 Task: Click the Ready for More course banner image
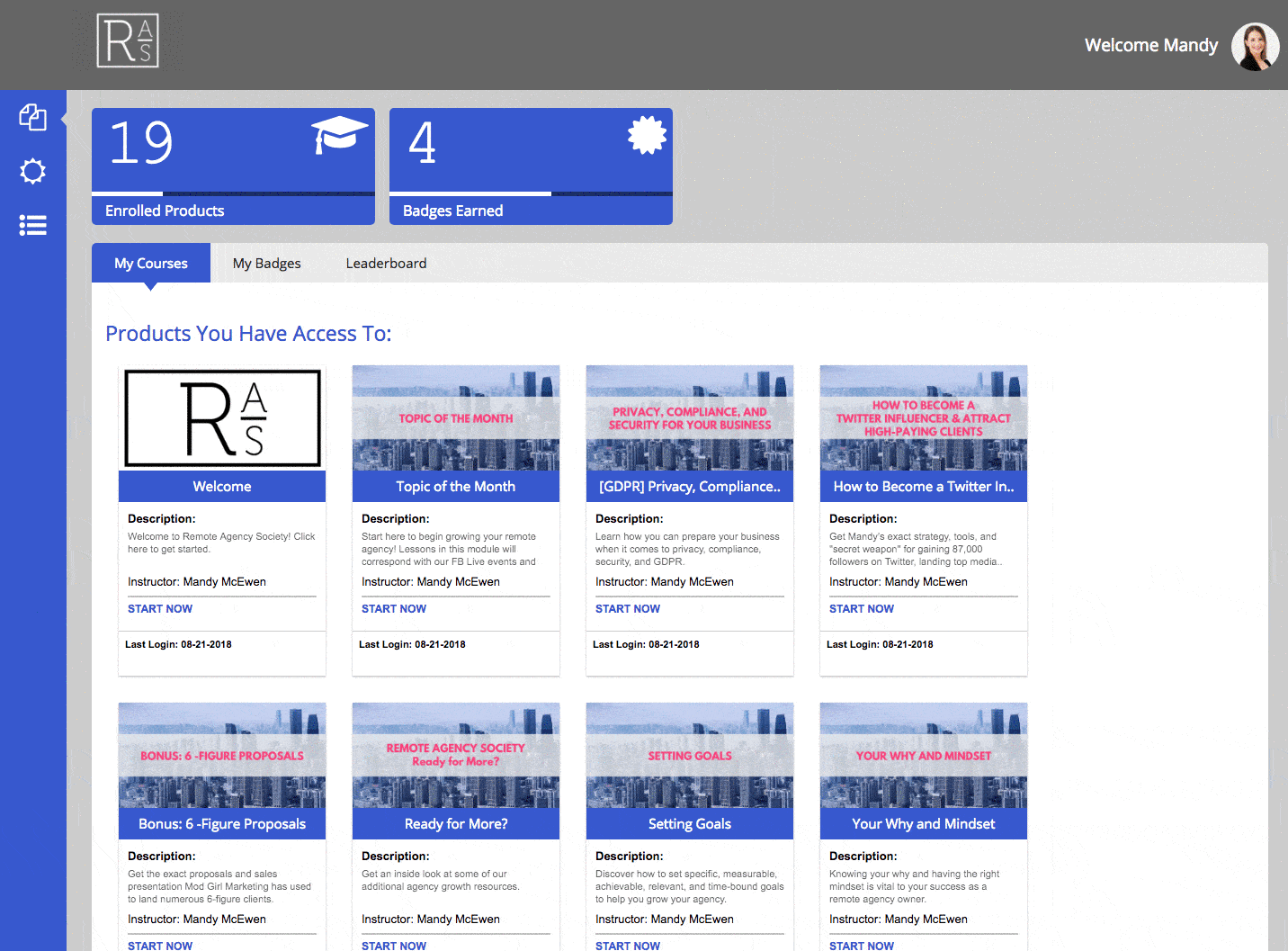pos(455,754)
